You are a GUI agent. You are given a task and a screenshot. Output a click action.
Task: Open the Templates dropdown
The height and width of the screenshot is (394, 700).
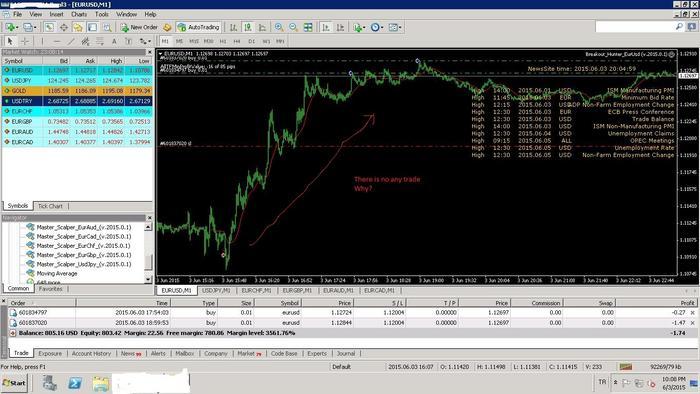point(395,27)
